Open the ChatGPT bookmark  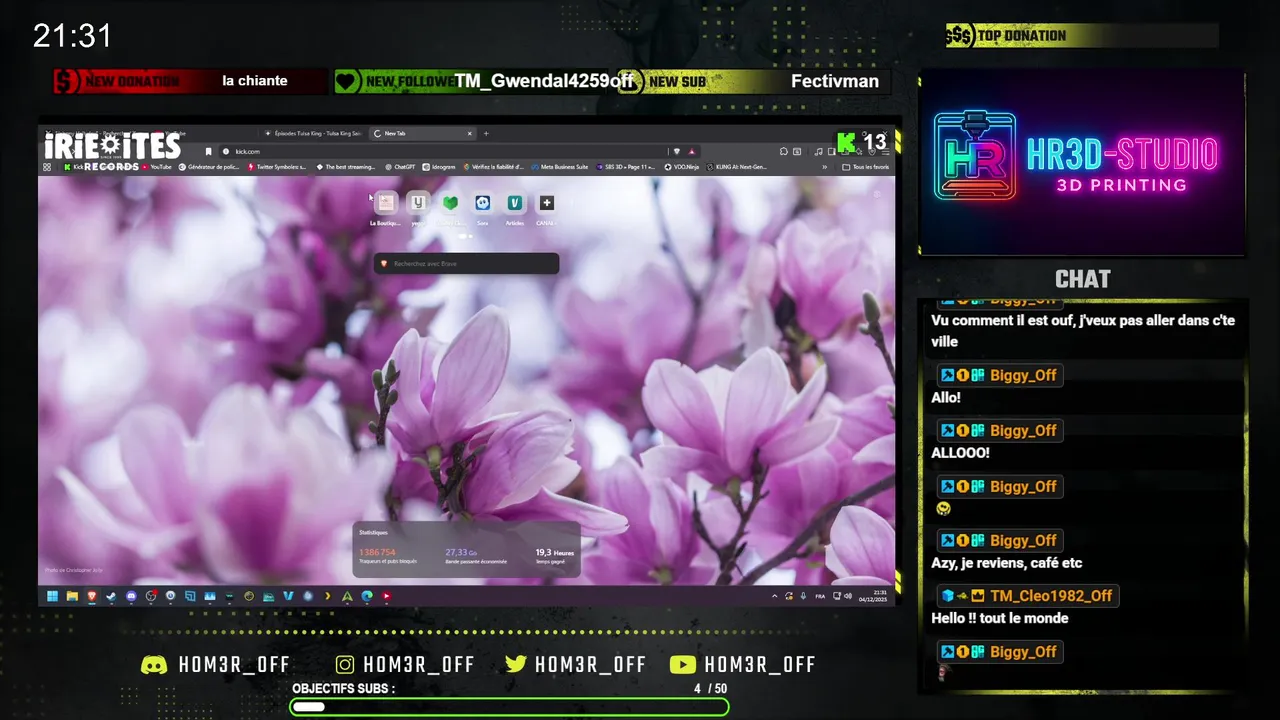pos(400,167)
